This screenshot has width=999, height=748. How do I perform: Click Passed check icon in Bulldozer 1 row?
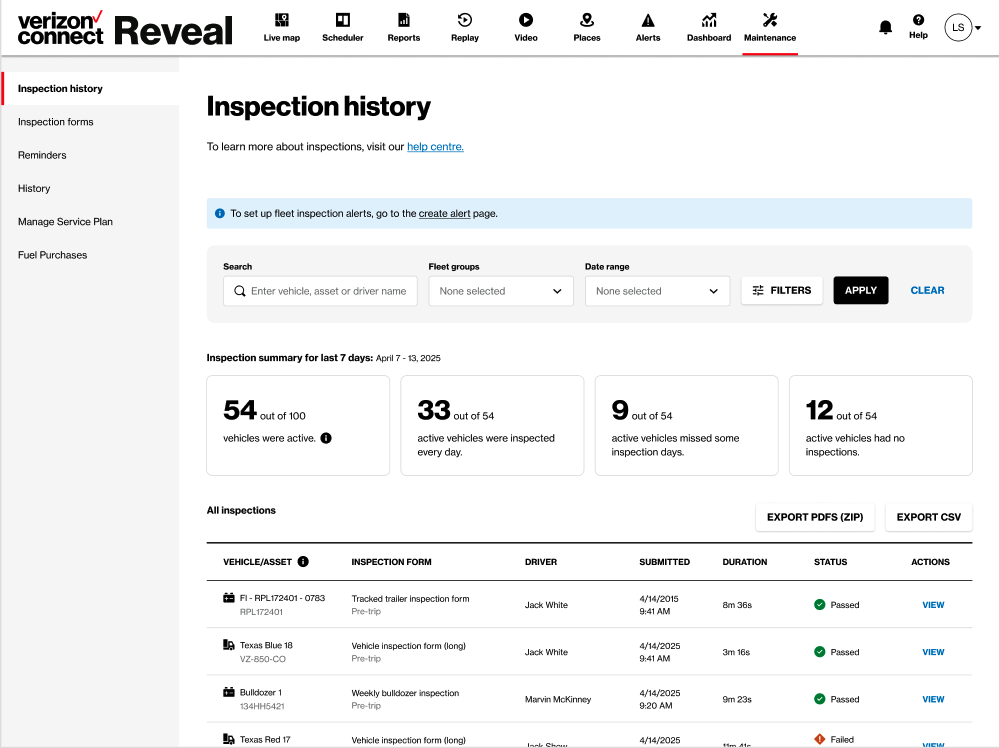pyautogui.click(x=820, y=699)
